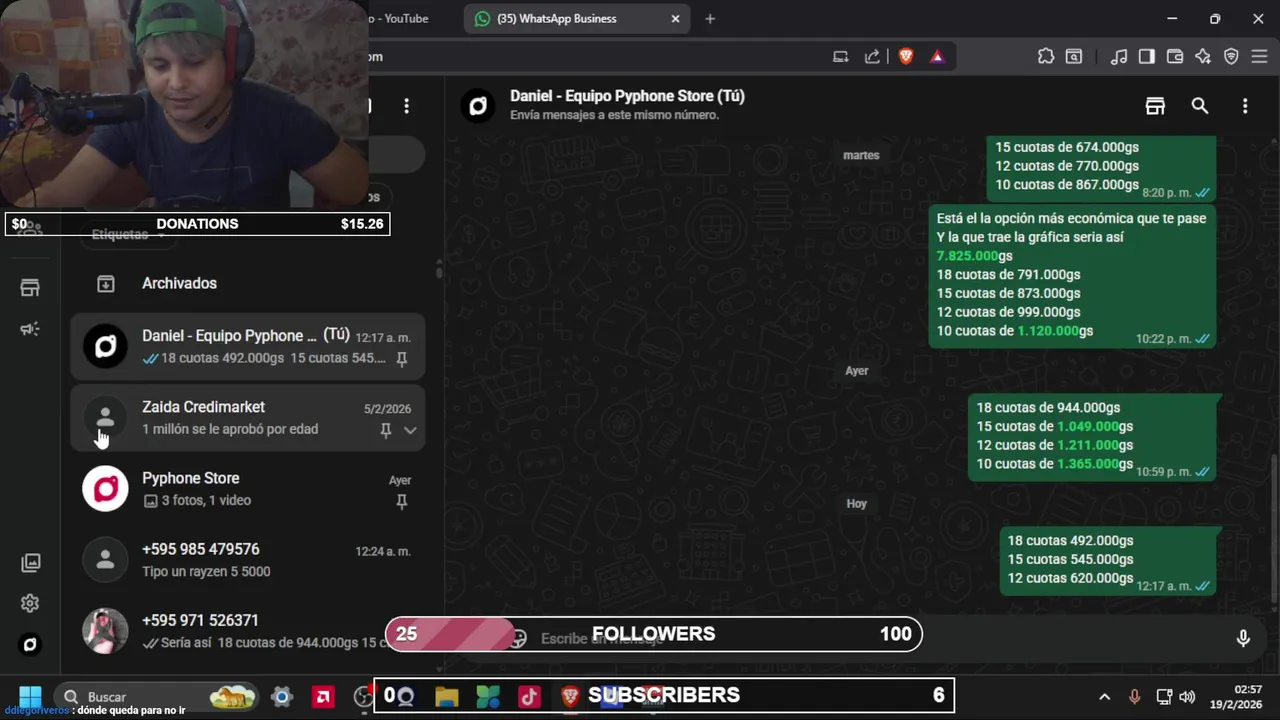Click pin icon on Daniel Equipo Pyphone row
The height and width of the screenshot is (720, 1280).
[402, 359]
